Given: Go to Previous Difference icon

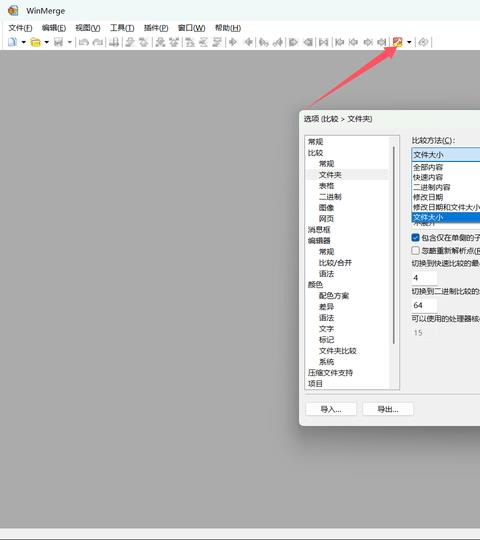Looking at the screenshot, I should [143, 42].
